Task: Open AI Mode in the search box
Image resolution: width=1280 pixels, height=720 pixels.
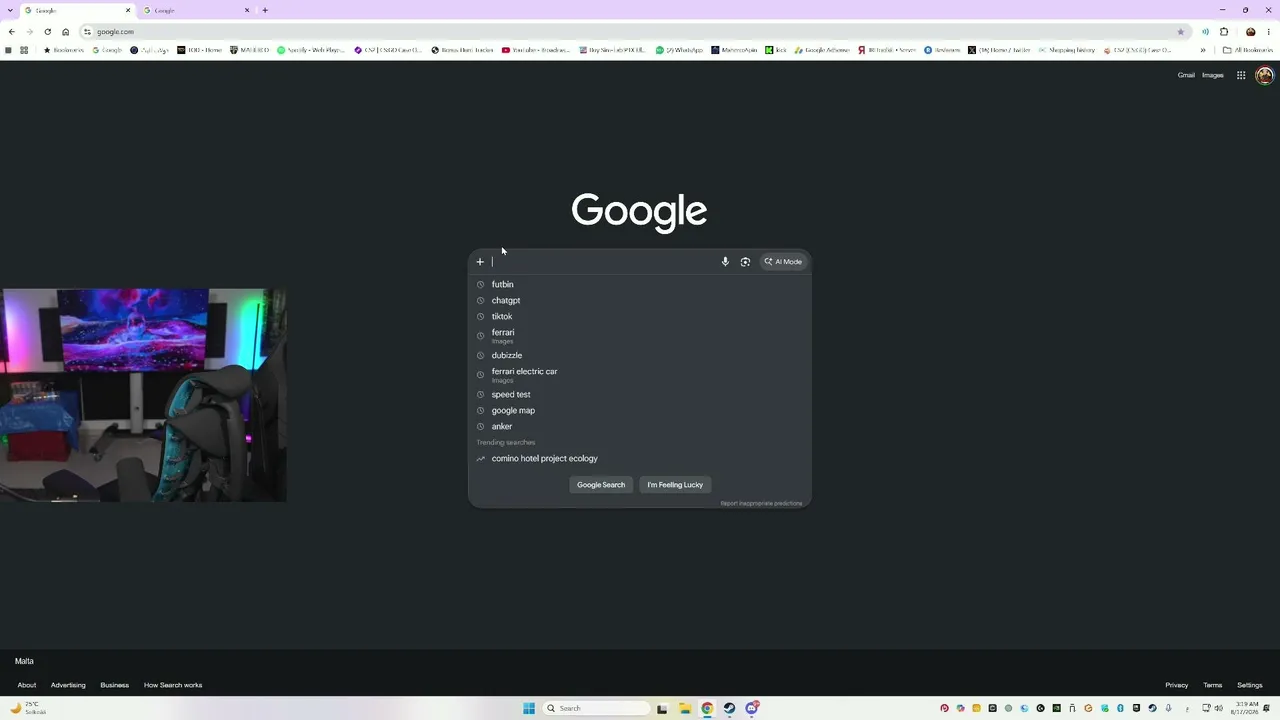Action: [x=783, y=262]
